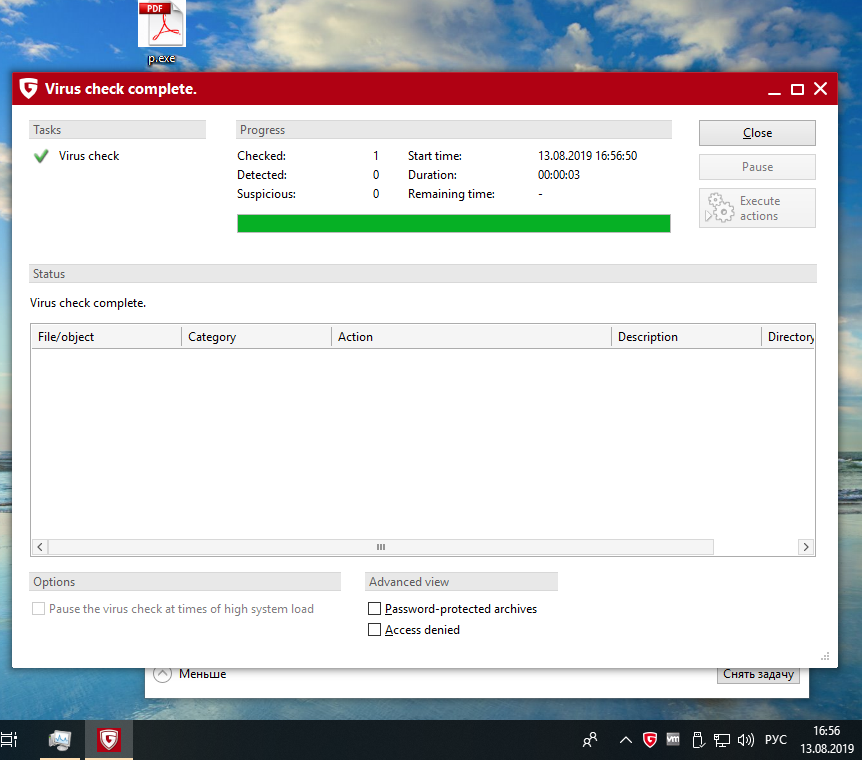Open the People icon in taskbar
The height and width of the screenshot is (760, 862).
[x=590, y=740]
